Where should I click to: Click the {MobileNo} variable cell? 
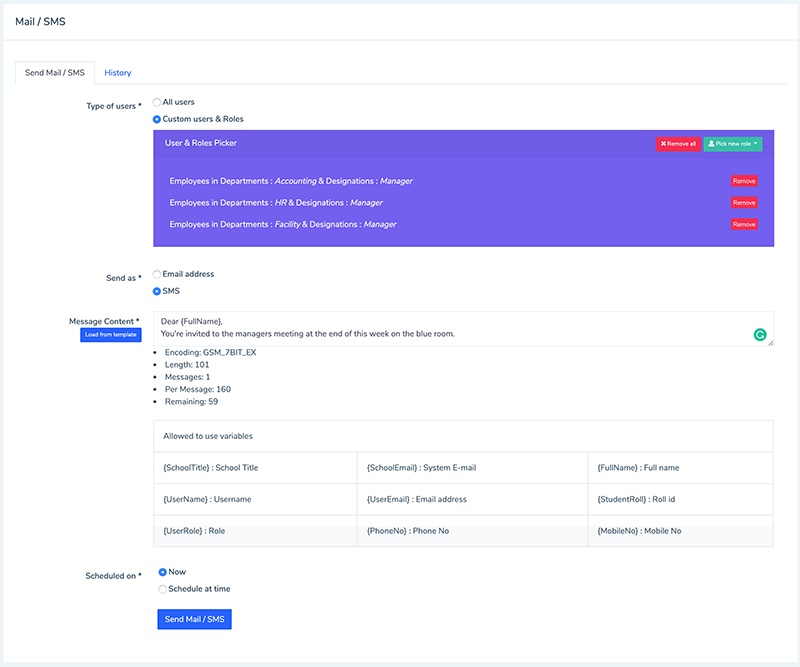point(680,531)
